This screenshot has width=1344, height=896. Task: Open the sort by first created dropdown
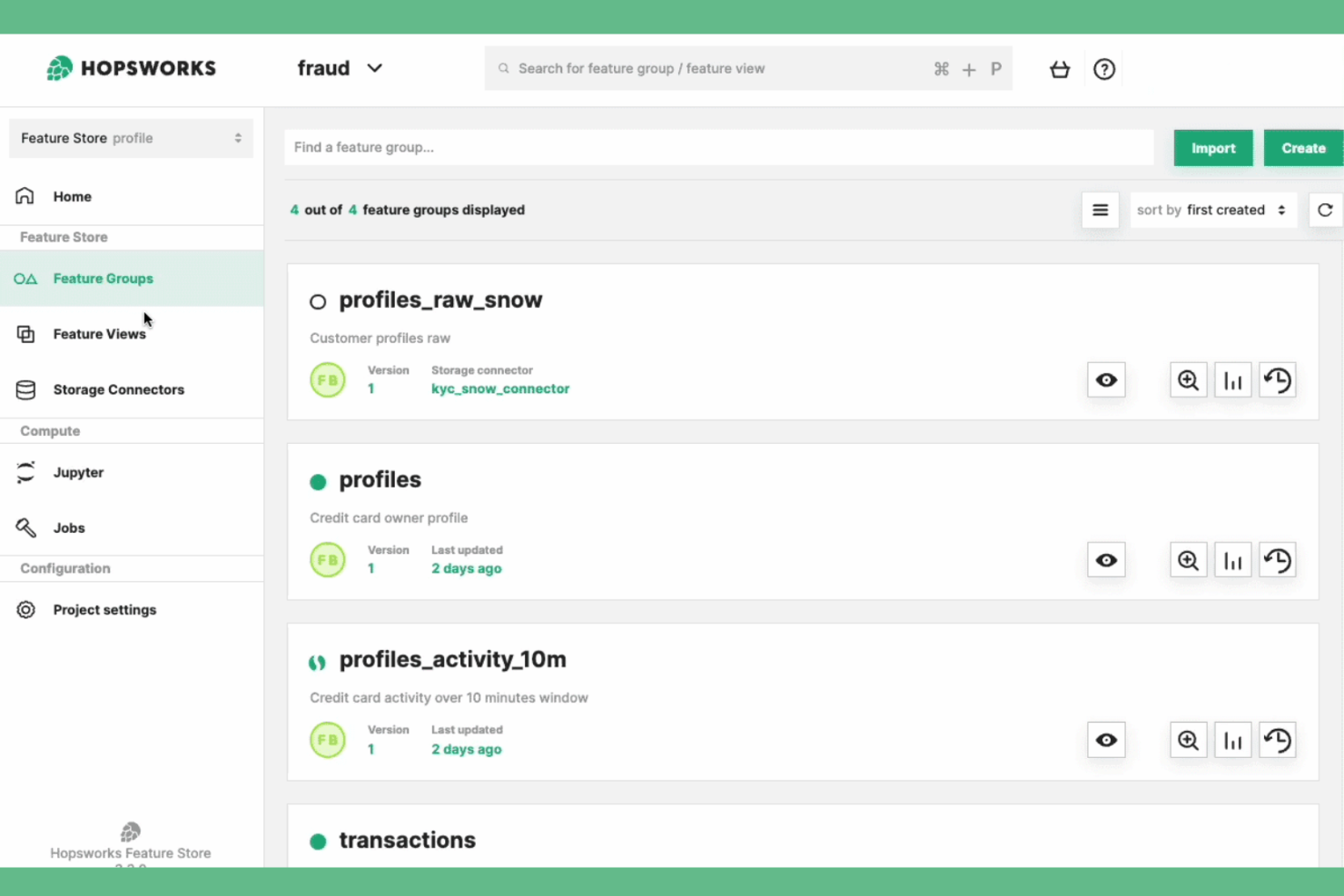coord(1212,210)
